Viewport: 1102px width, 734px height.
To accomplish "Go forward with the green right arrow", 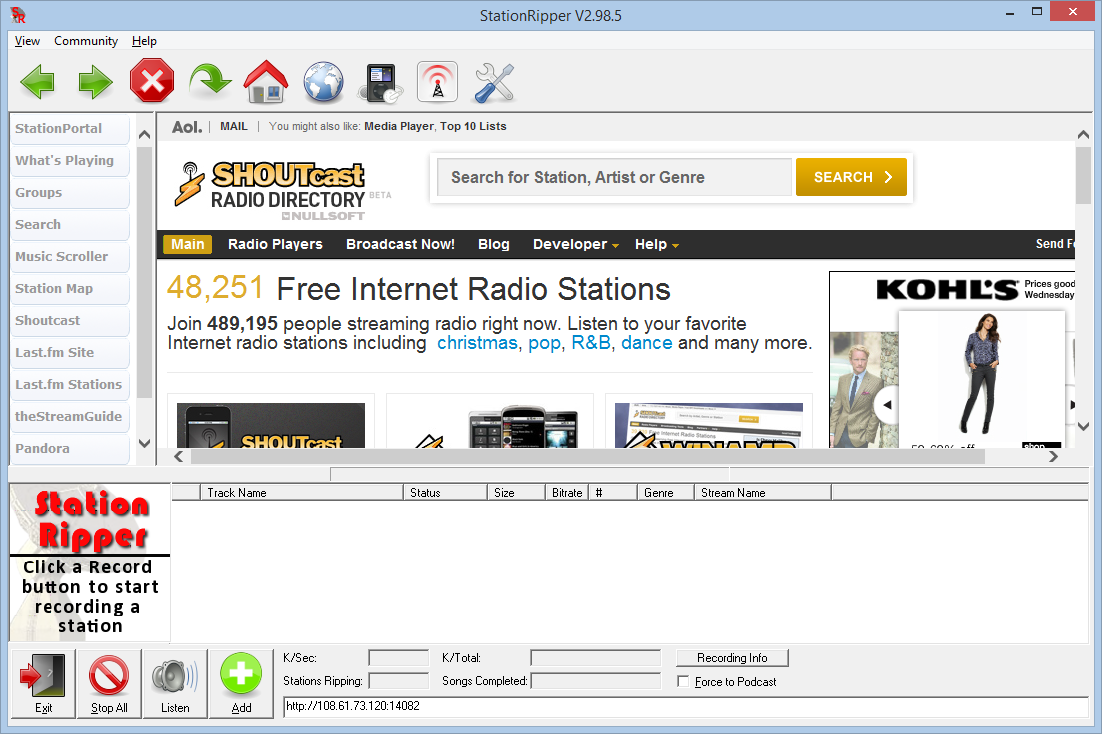I will click(95, 82).
